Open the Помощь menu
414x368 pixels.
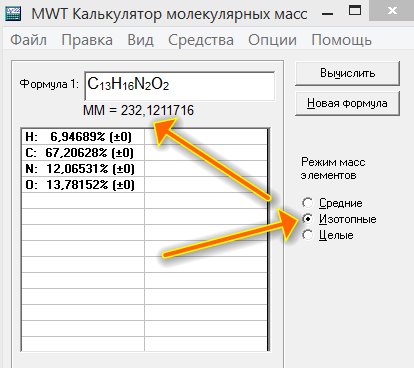341,40
